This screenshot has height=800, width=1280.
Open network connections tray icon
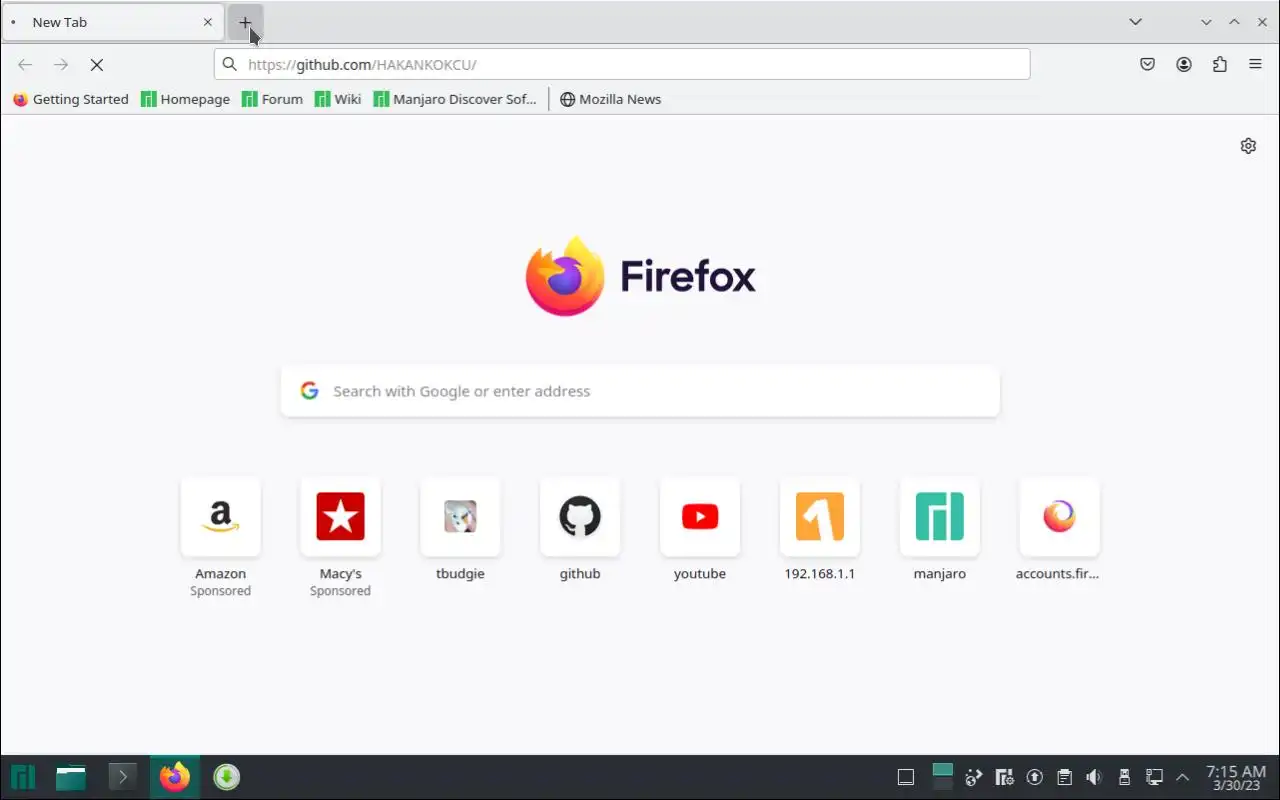pyautogui.click(x=1154, y=777)
